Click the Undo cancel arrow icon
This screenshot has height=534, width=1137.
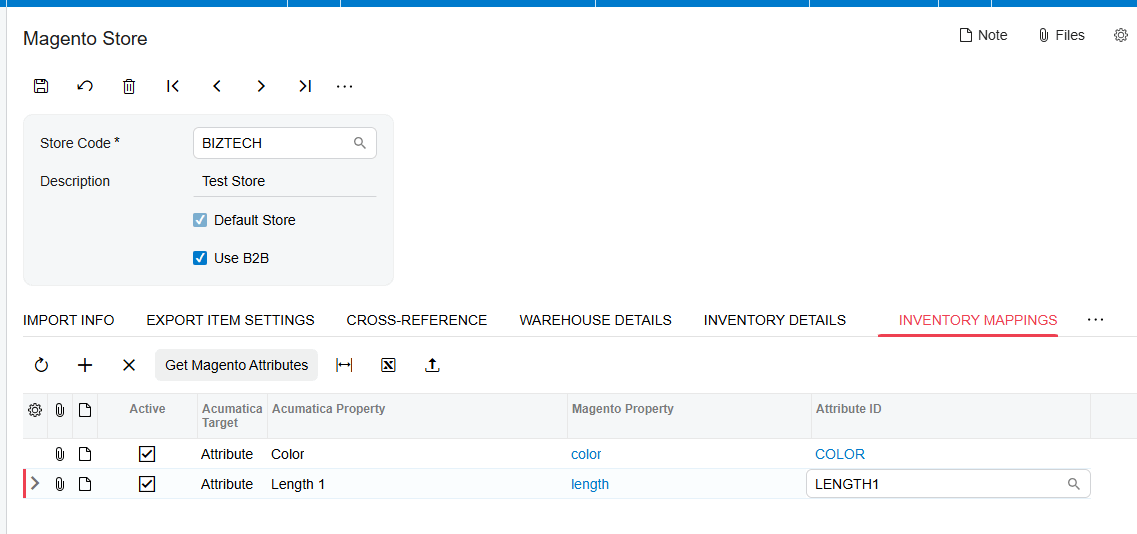85,86
